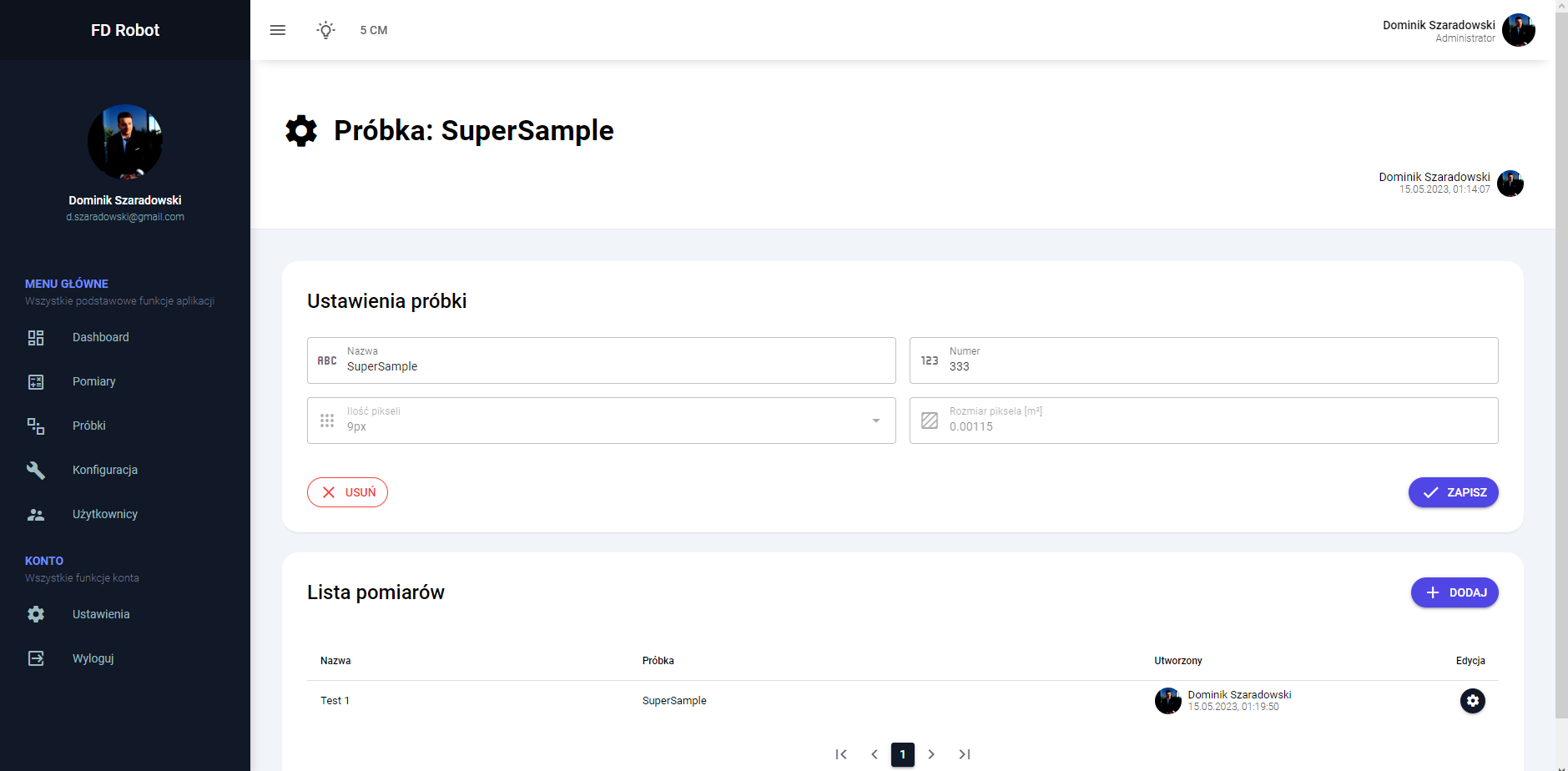The image size is (1568, 771).
Task: Open the user account menu at top right
Action: (1518, 30)
